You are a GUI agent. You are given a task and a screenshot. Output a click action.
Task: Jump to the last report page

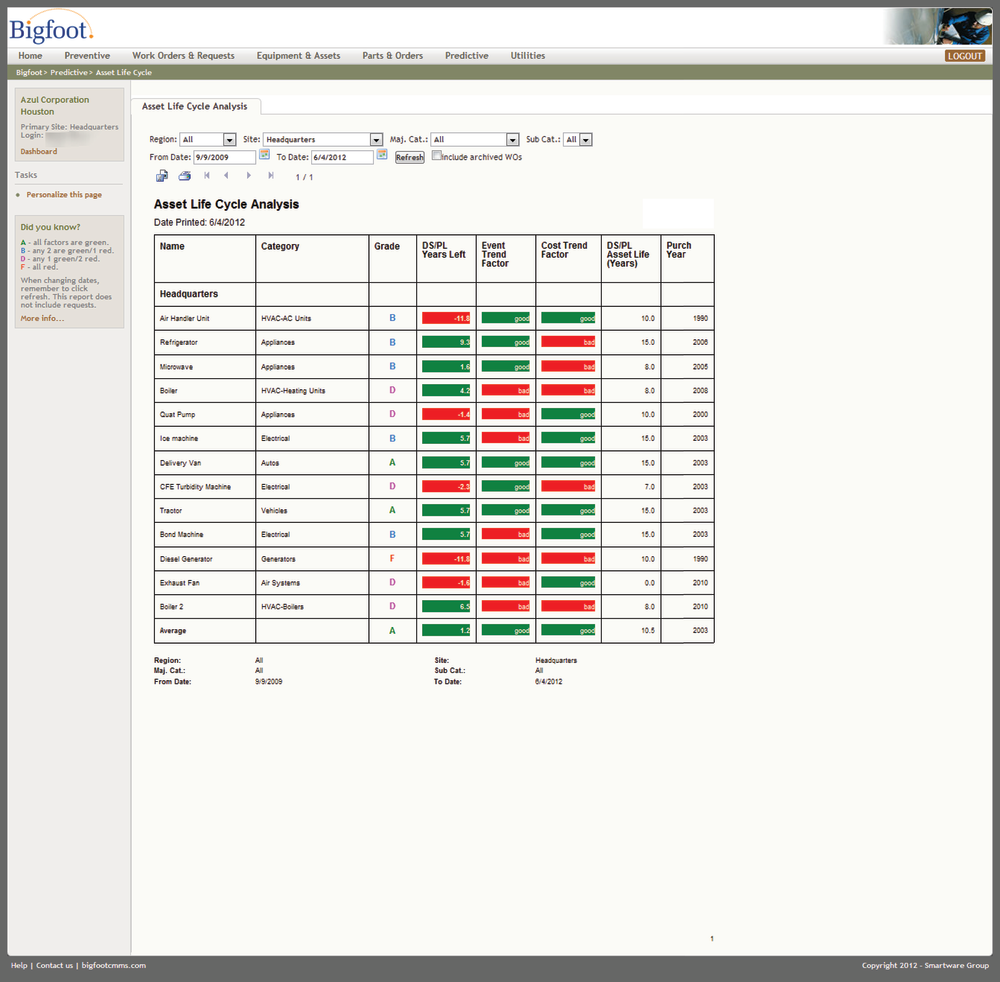[x=270, y=175]
